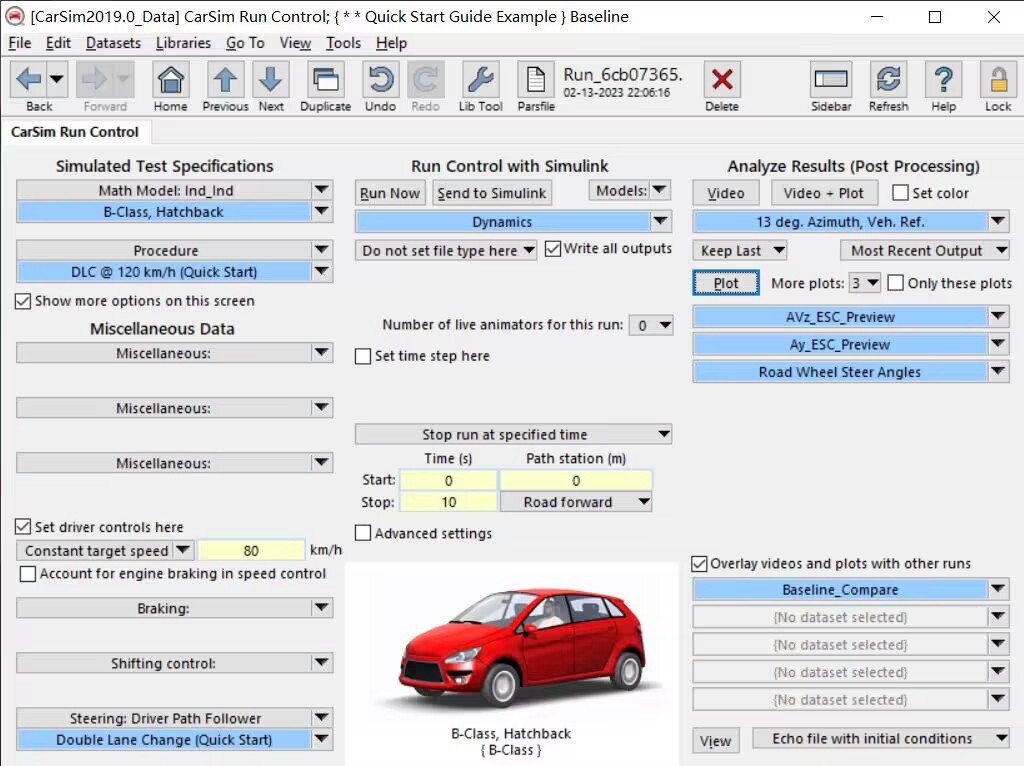Viewport: 1024px width, 766px height.
Task: Click the Stop time field showing 10
Action: coord(449,502)
